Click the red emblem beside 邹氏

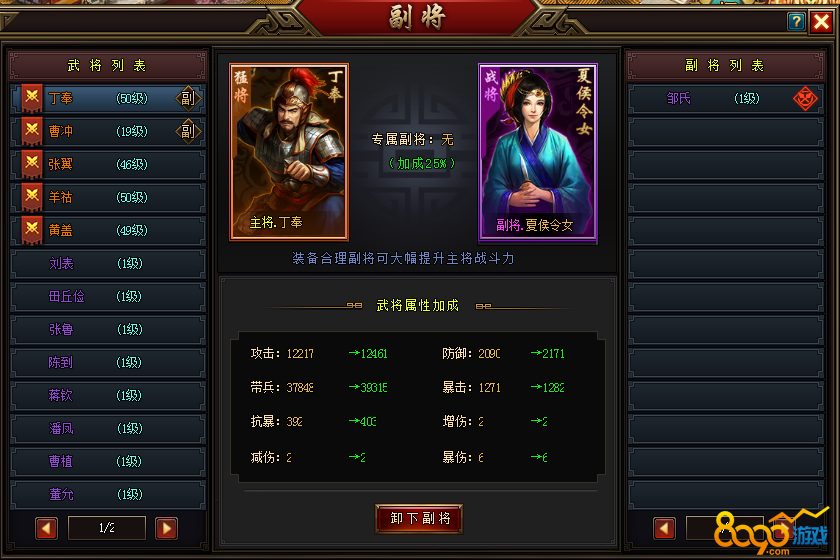click(x=805, y=99)
